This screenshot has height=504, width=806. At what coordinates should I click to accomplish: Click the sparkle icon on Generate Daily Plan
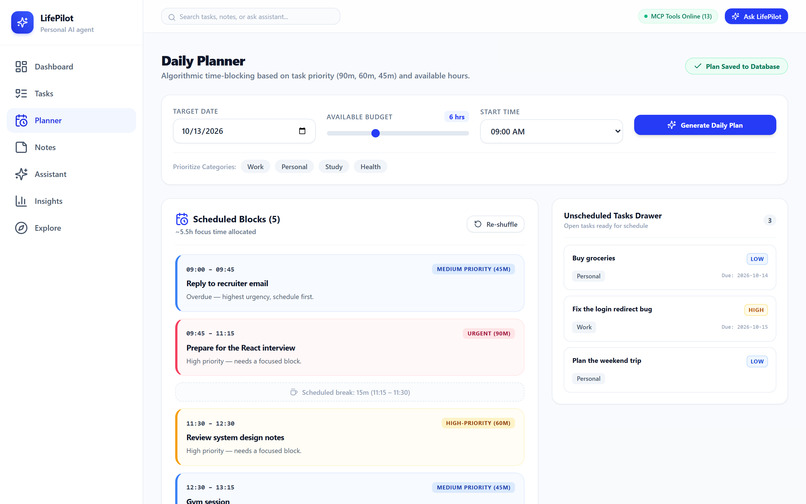pyautogui.click(x=671, y=125)
